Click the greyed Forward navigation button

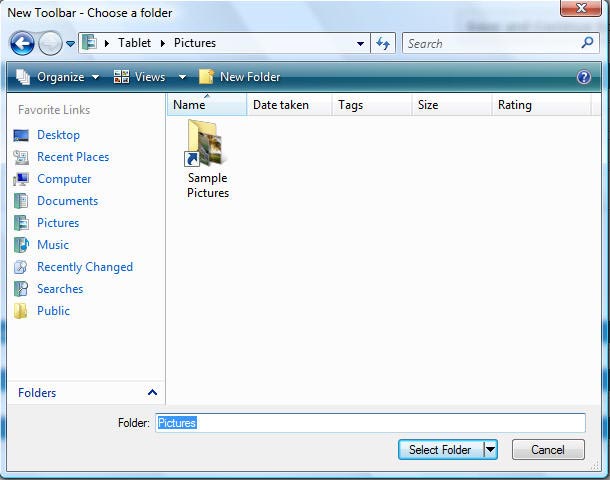point(50,43)
